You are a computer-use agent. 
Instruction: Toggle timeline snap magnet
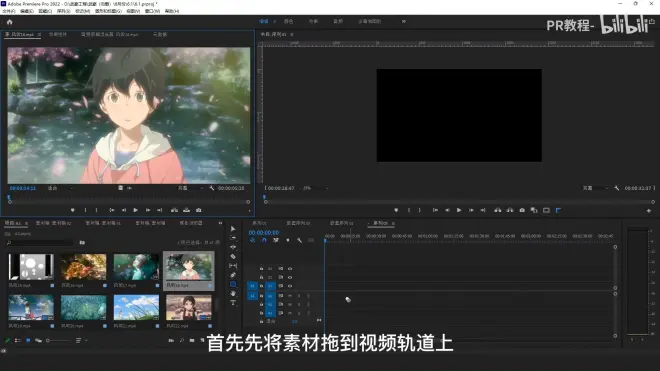264,240
